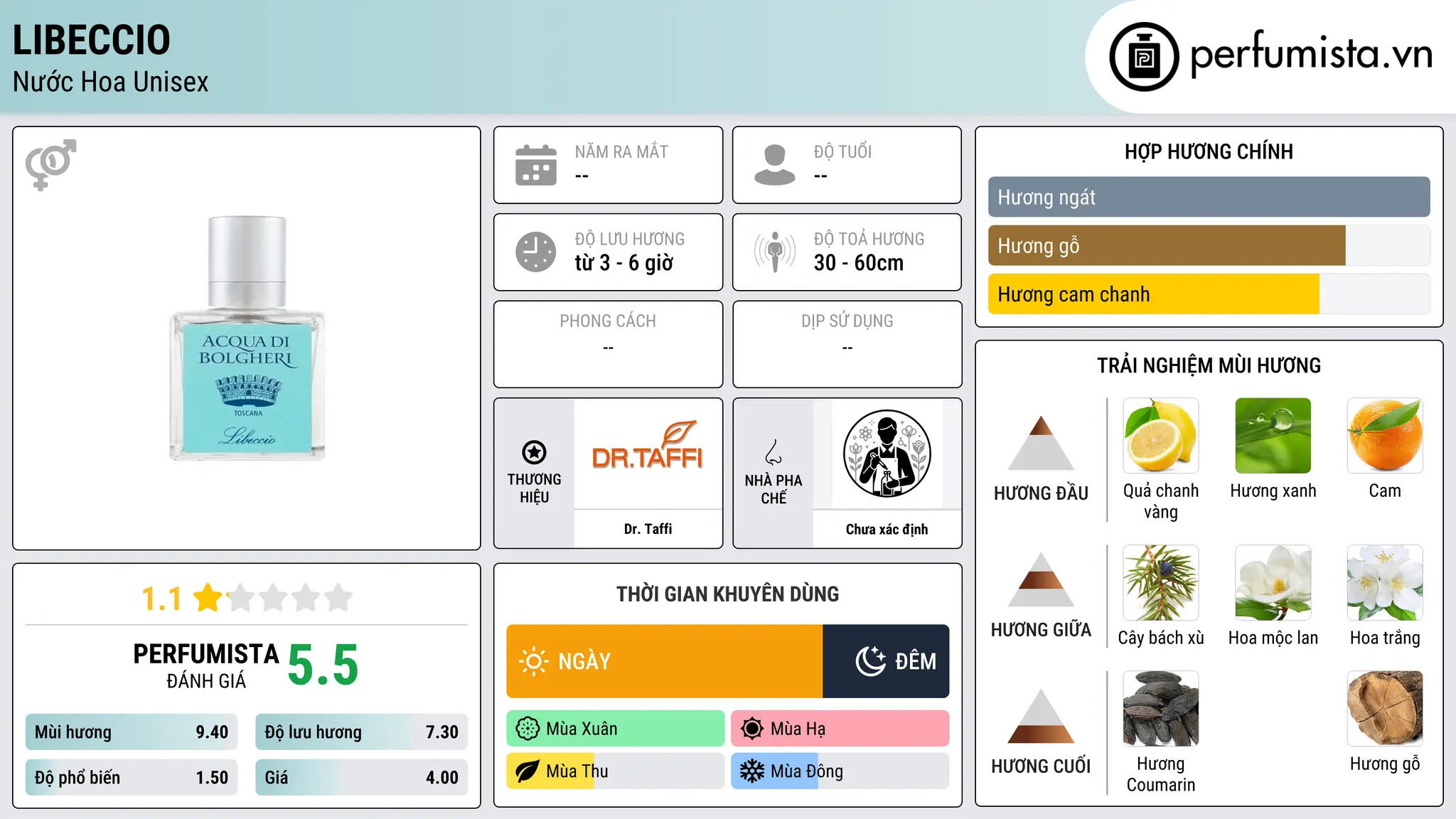The image size is (1456, 819).
Task: Click the Độ tuổi label
Action: [842, 151]
